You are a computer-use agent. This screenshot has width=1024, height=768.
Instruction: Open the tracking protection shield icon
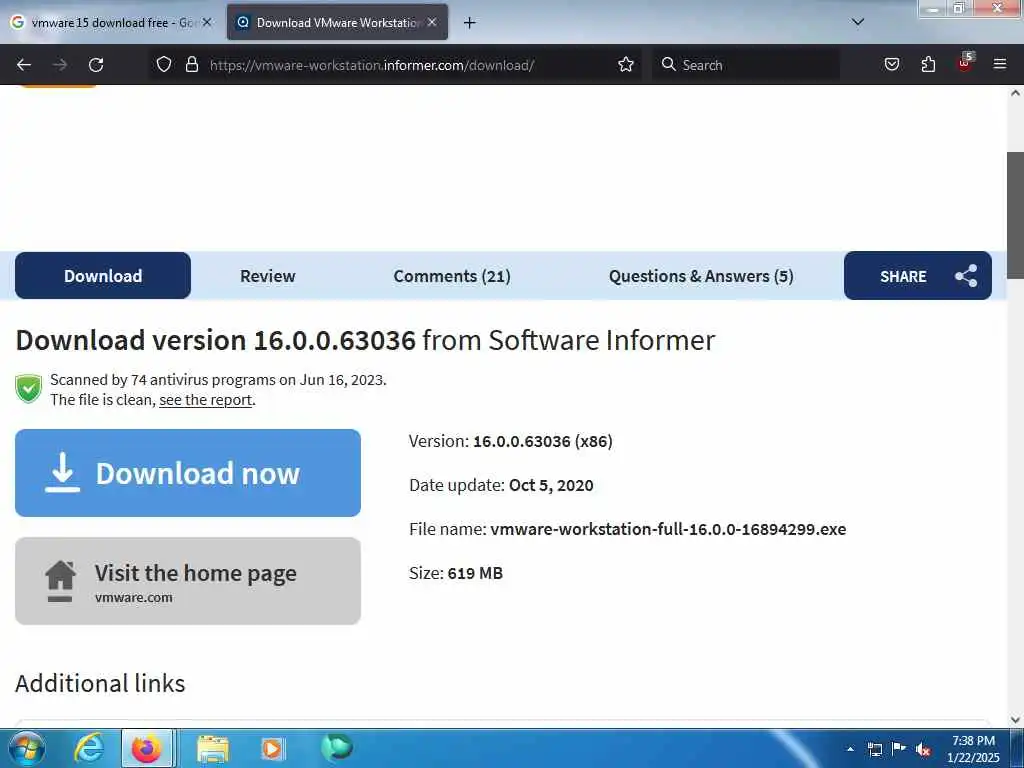tap(164, 64)
